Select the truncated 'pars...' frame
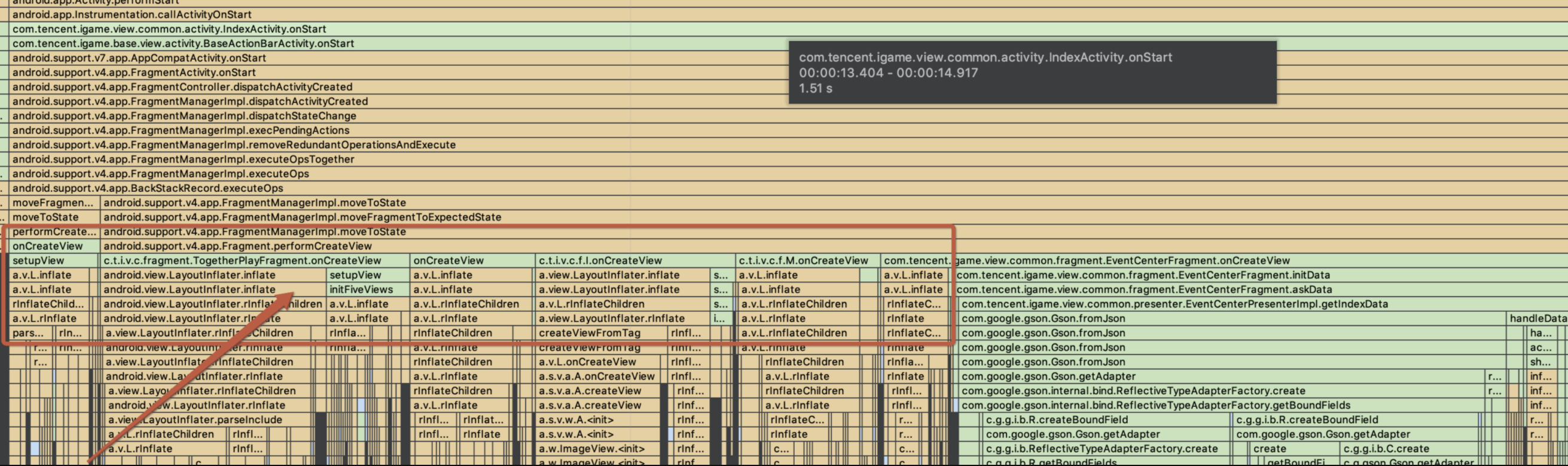Image resolution: width=1568 pixels, height=466 pixels. 30,333
